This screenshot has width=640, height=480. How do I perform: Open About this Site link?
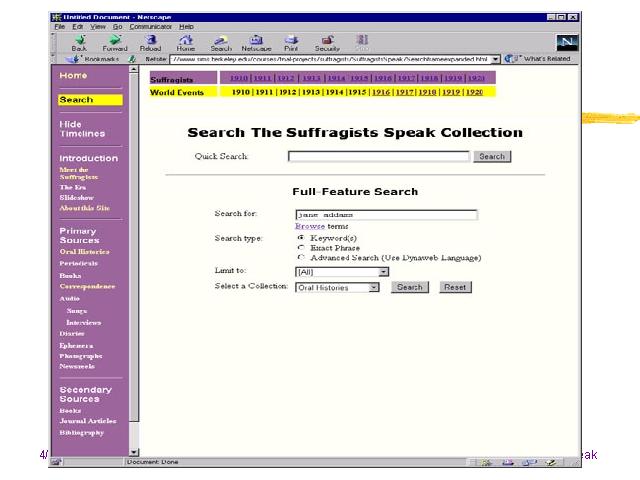(x=84, y=208)
